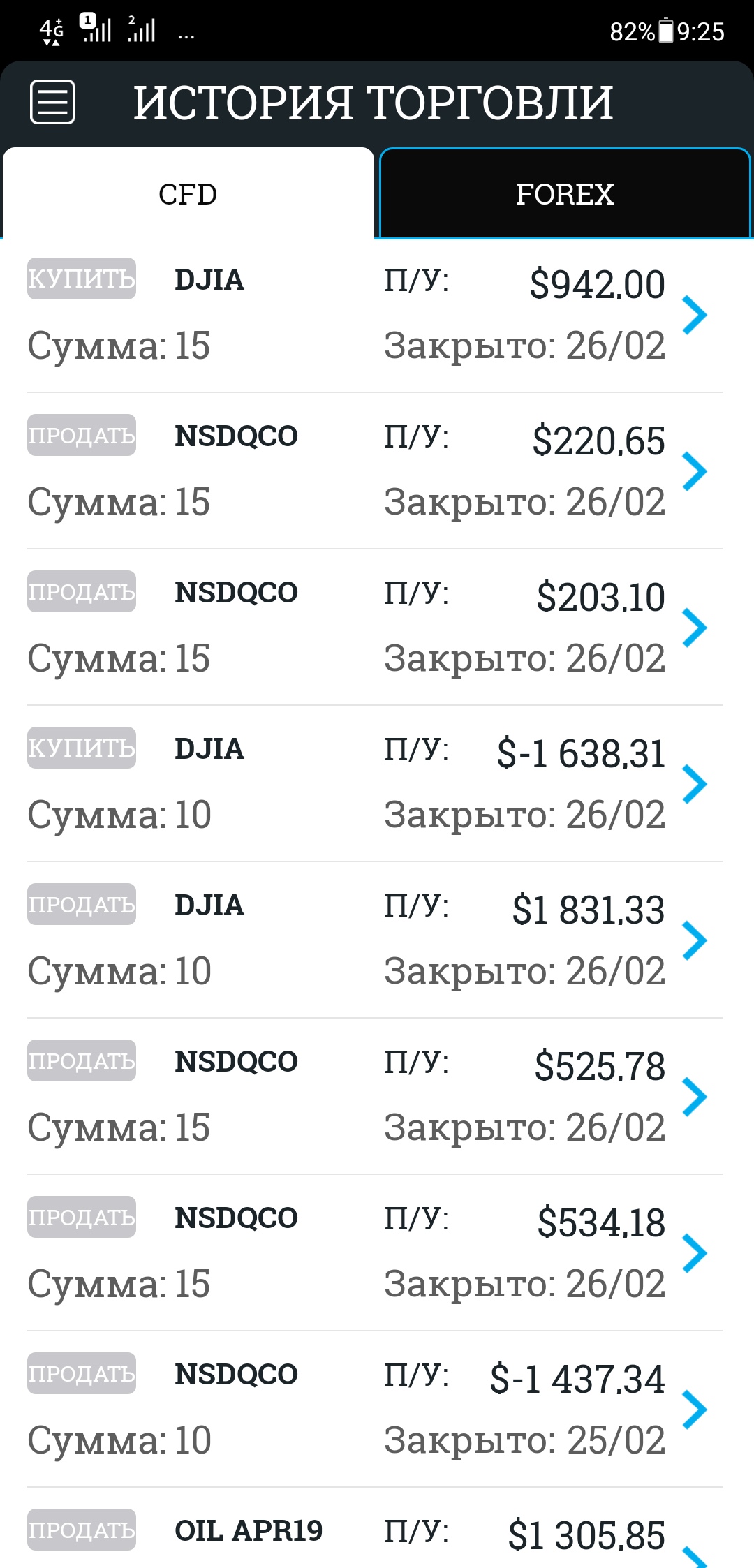This screenshot has width=754, height=1568.
Task: Select the DJIA $1 831.33 profit amount
Action: click(x=589, y=910)
